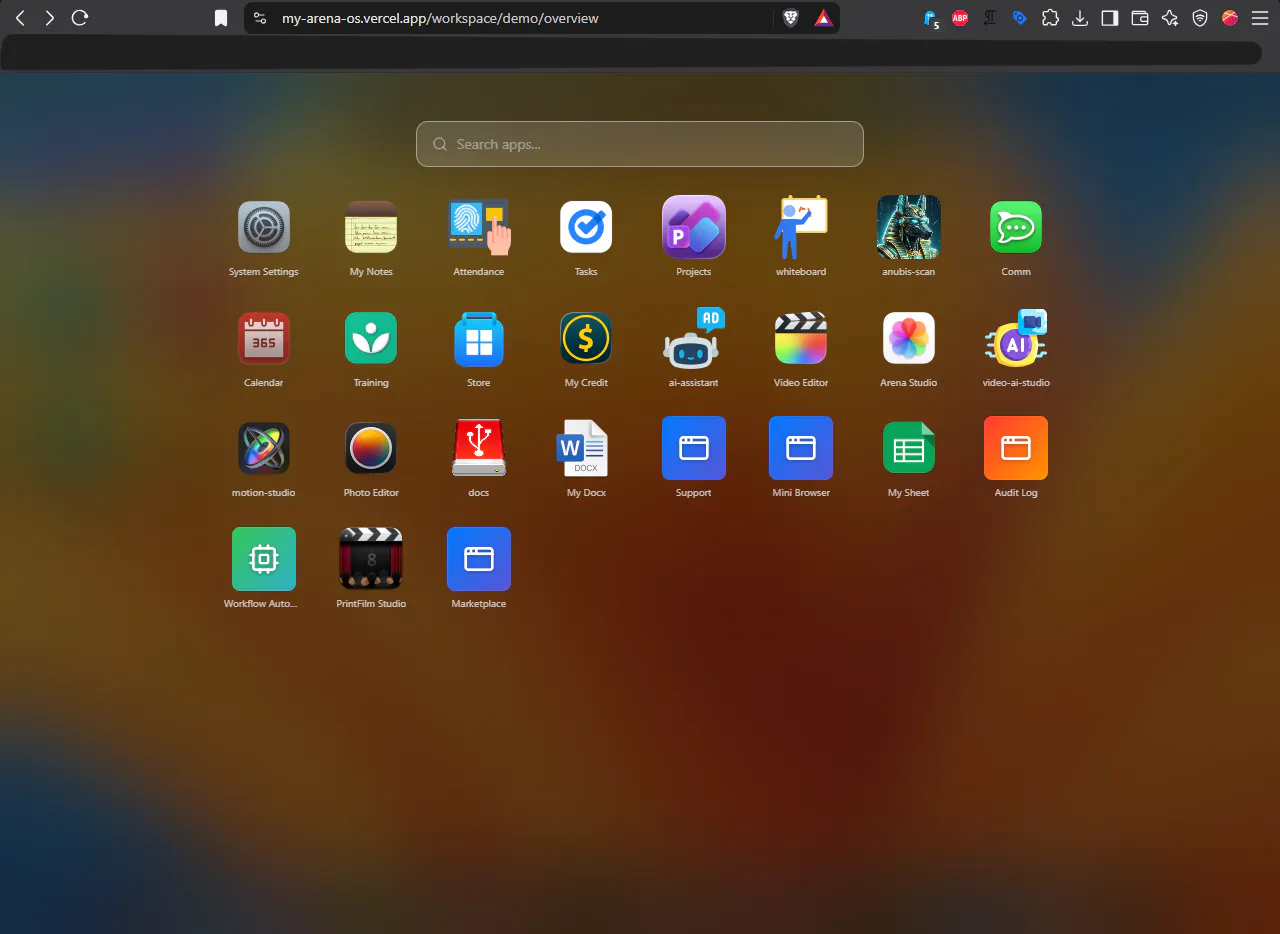Open the My Notes app

[x=371, y=227]
